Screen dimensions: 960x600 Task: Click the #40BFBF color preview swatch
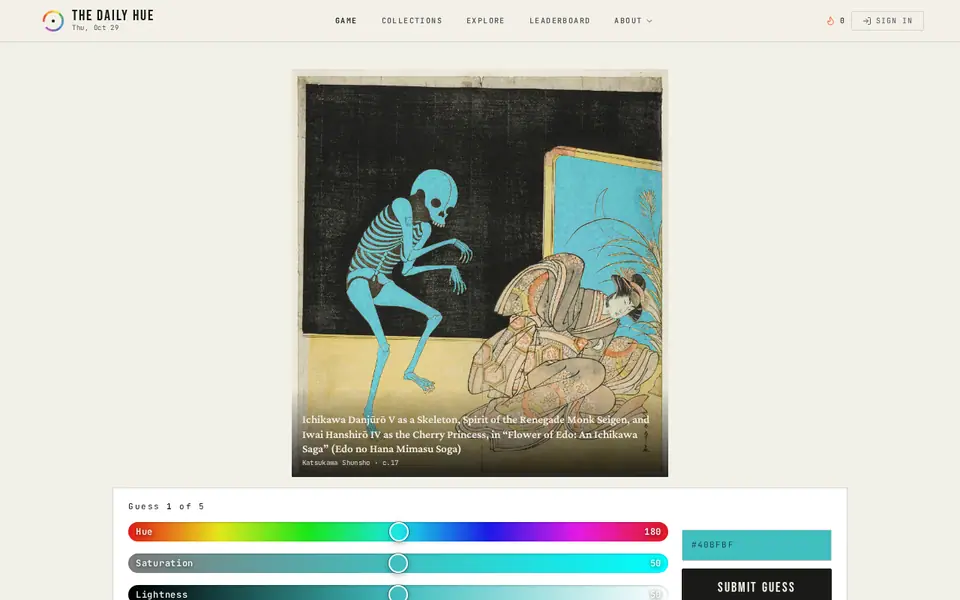tap(757, 545)
